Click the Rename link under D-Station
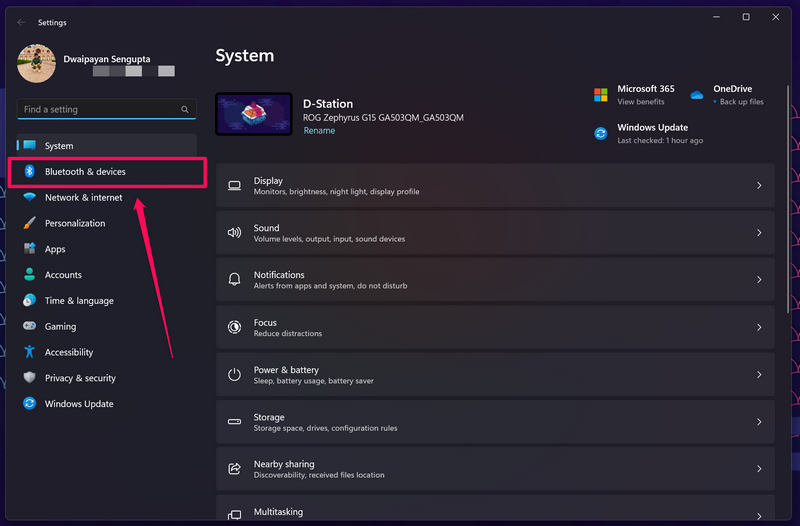The image size is (800, 526). 319,131
